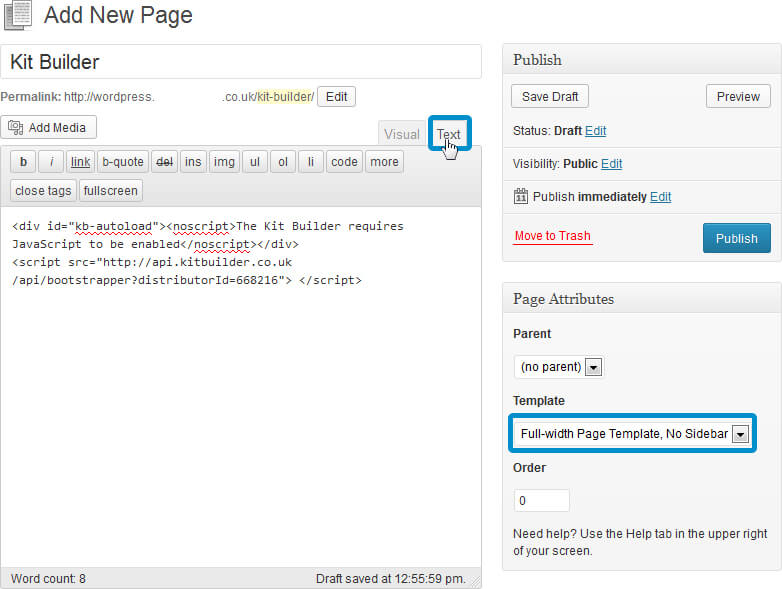Click the close tags button
Screen dimensions: 782x589
click(43, 191)
